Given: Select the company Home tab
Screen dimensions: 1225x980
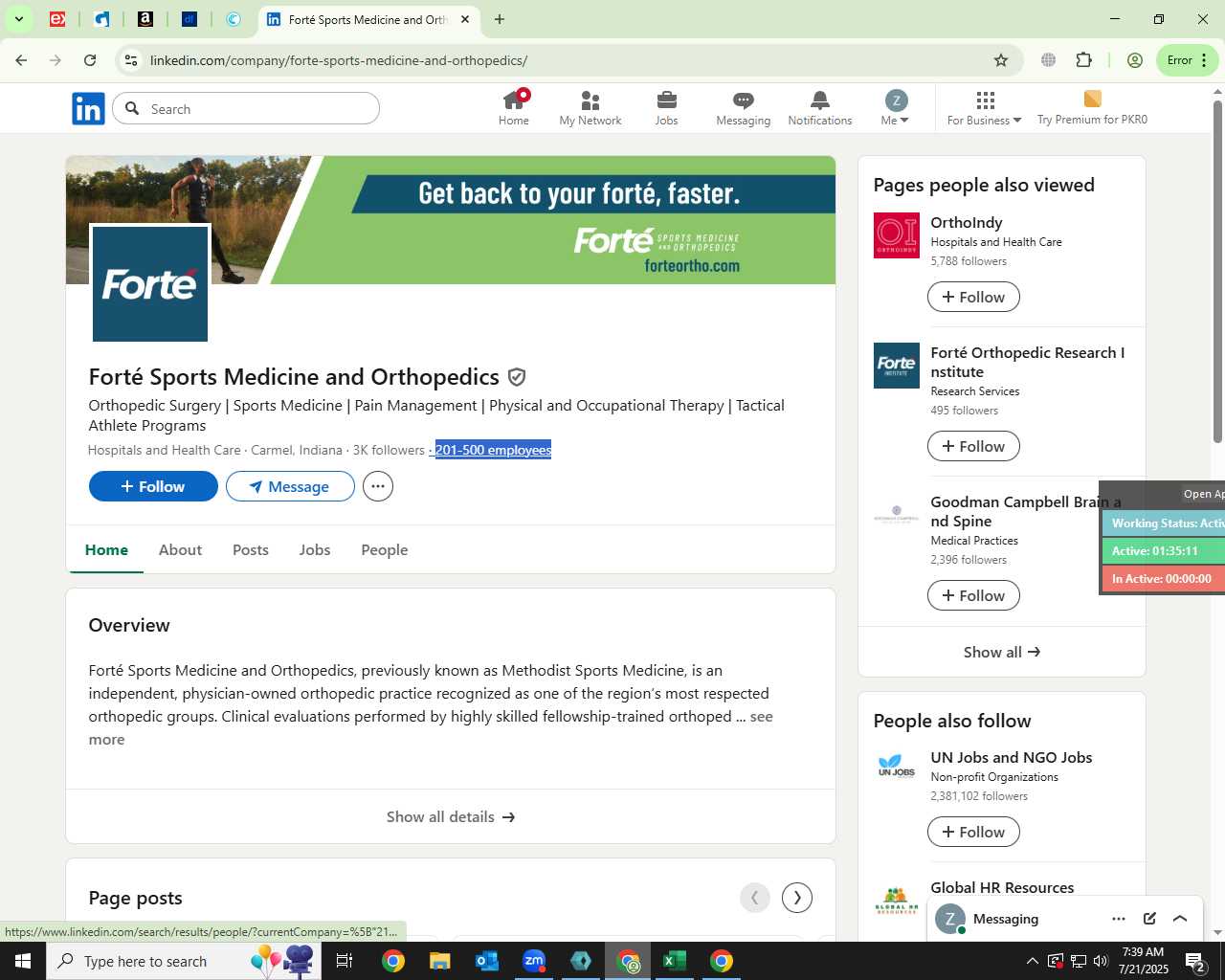Looking at the screenshot, I should coord(106,549).
